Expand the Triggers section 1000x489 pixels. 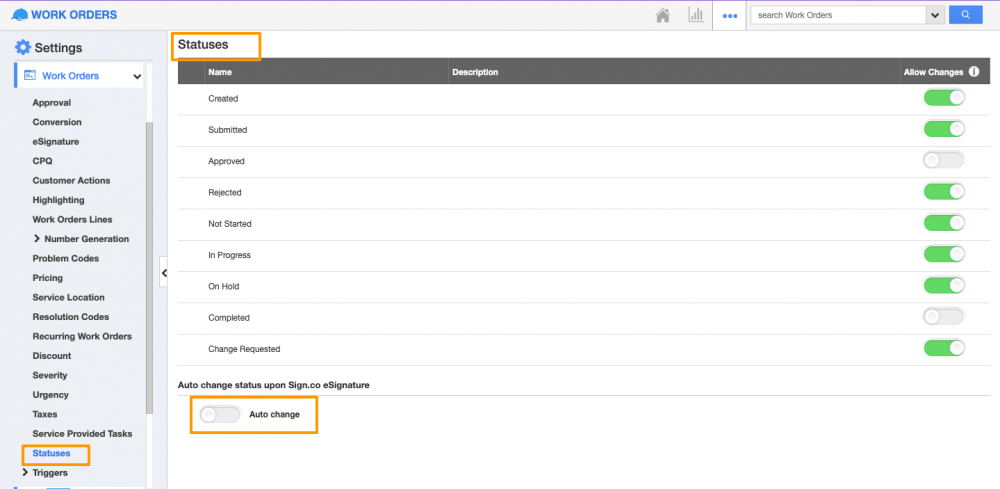point(25,472)
